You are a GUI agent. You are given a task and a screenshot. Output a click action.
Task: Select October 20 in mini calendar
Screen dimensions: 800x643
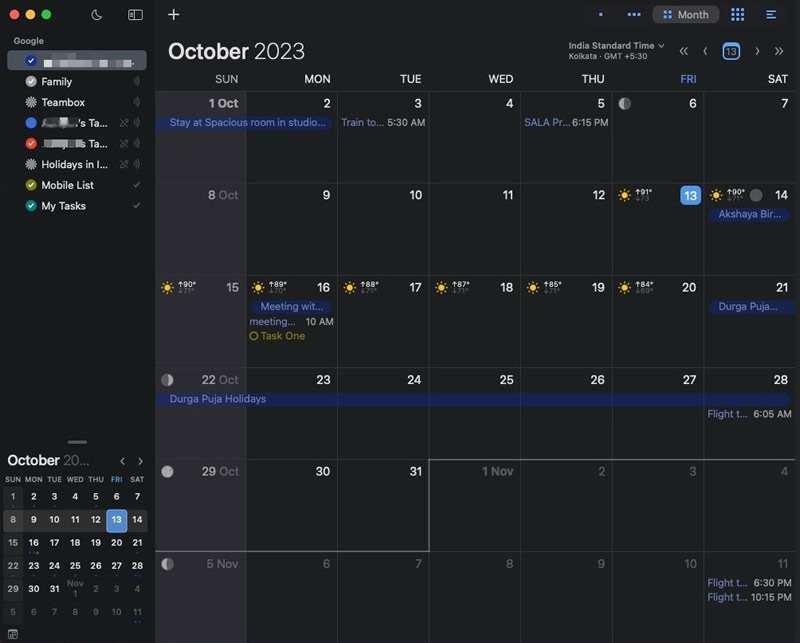click(116, 542)
